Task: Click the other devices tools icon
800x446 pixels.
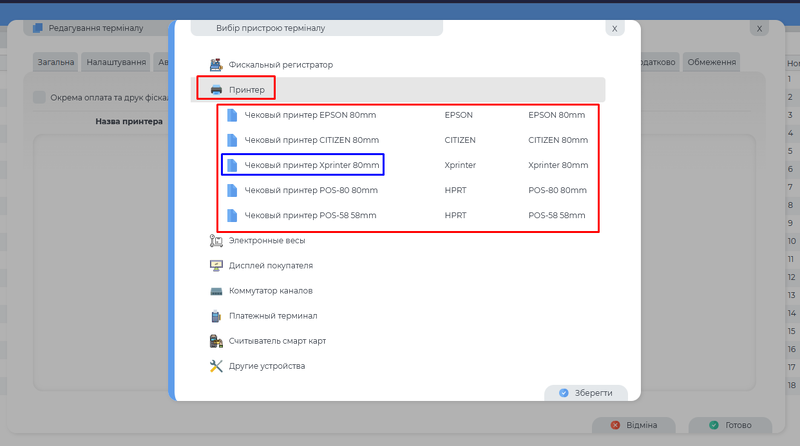Action: click(x=215, y=366)
